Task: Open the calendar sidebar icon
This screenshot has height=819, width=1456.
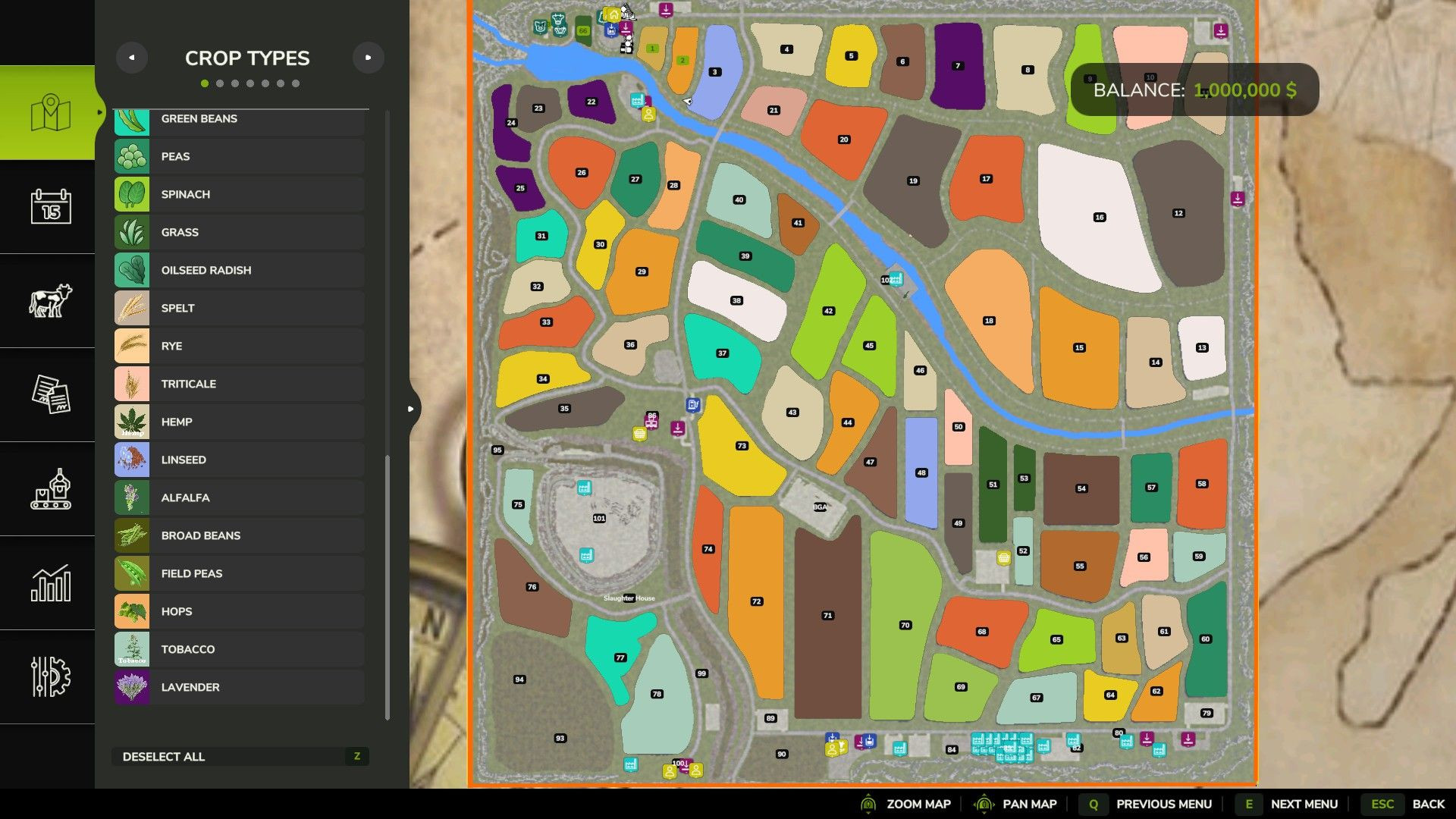Action: [x=51, y=206]
